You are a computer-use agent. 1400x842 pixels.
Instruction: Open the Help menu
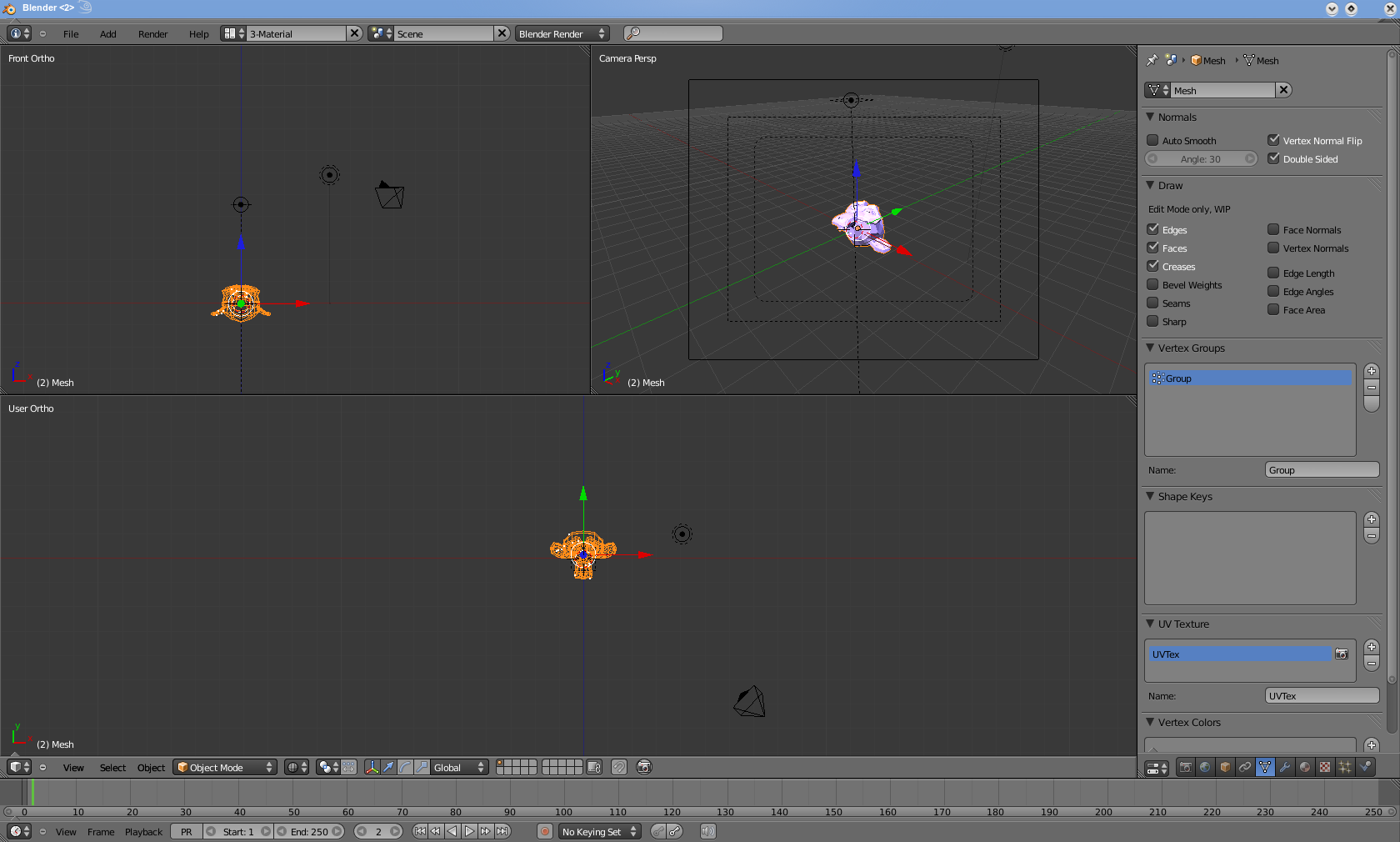pyautogui.click(x=199, y=34)
